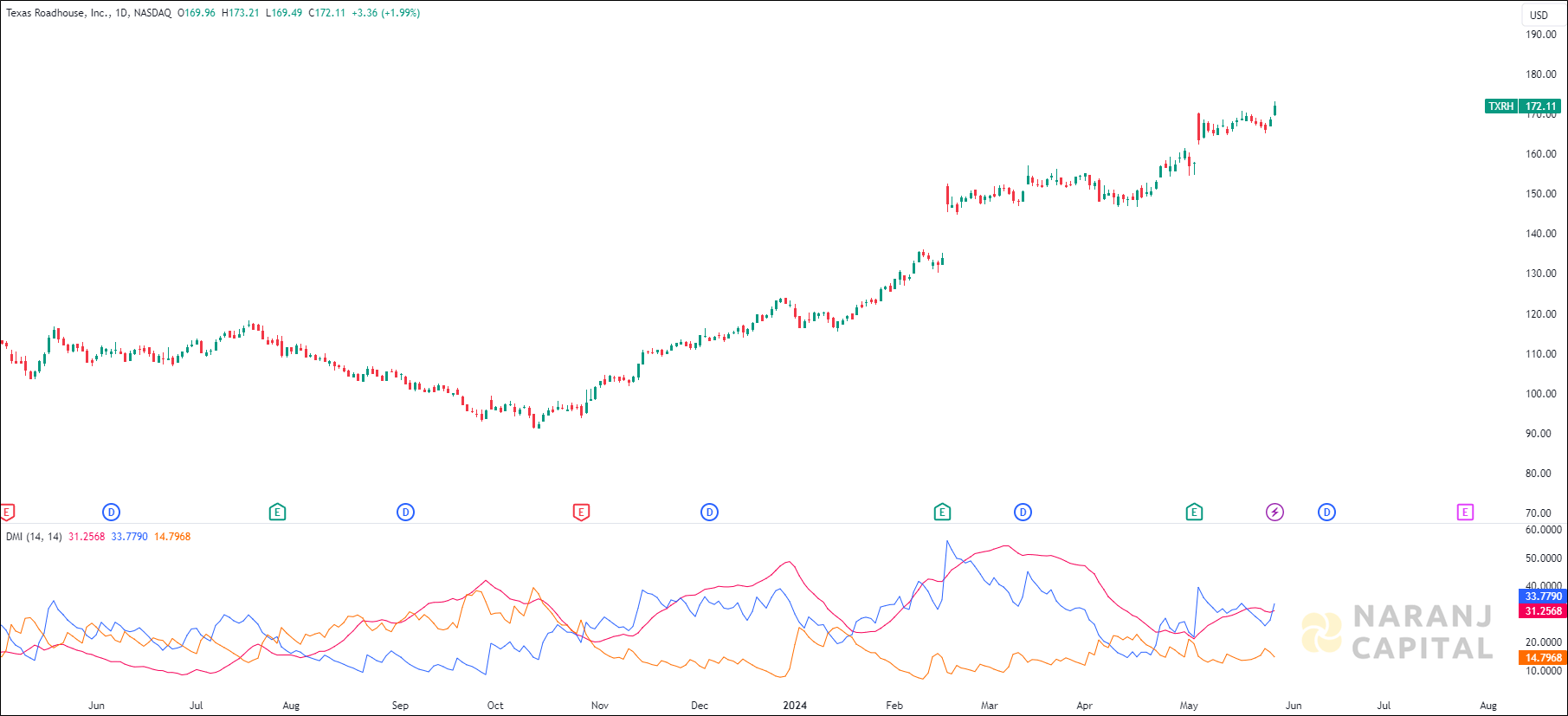Click the 110.00 price axis label
The width and height of the screenshot is (1568, 716).
1541,354
